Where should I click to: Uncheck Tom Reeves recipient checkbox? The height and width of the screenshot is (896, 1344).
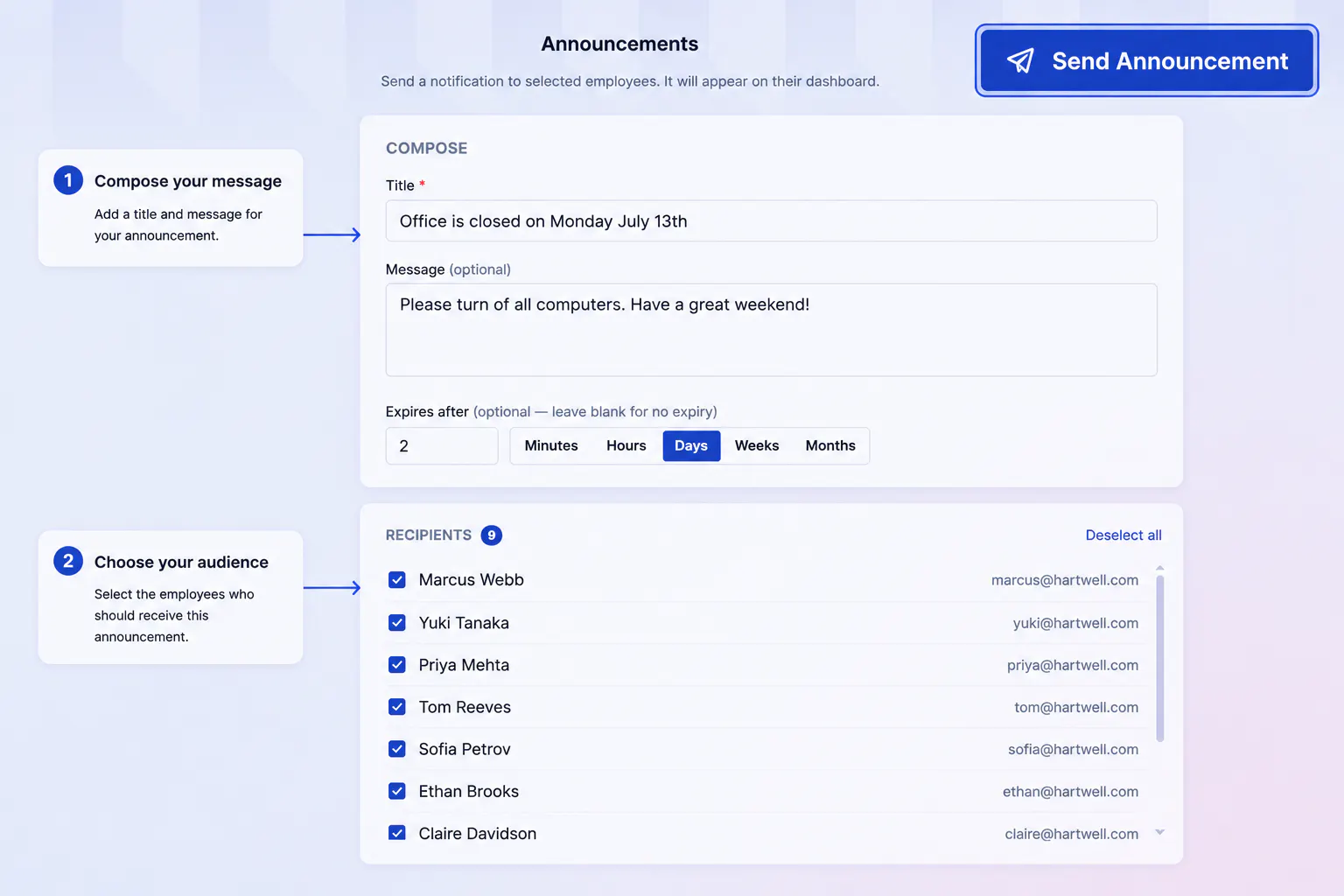pos(397,707)
